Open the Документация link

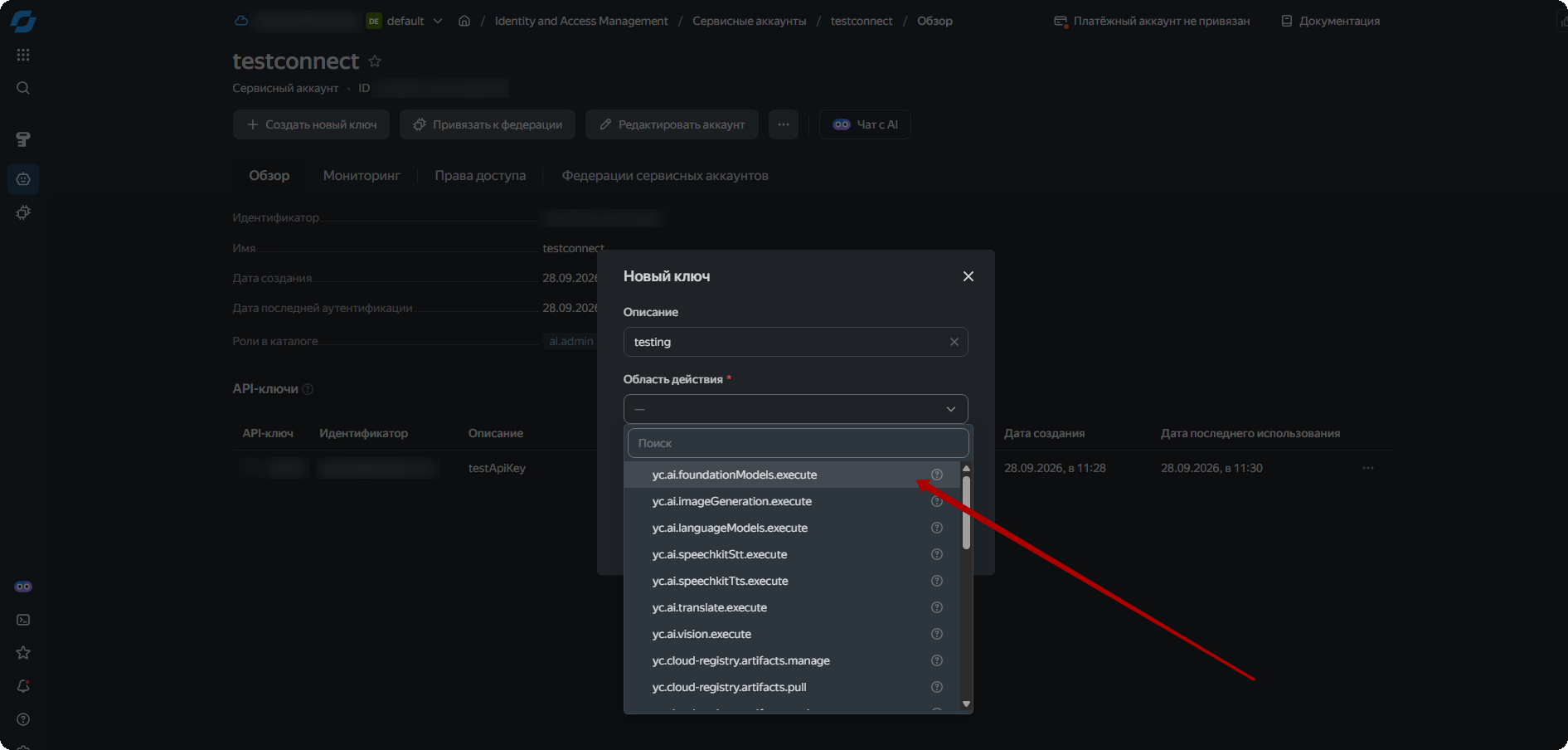[1331, 21]
